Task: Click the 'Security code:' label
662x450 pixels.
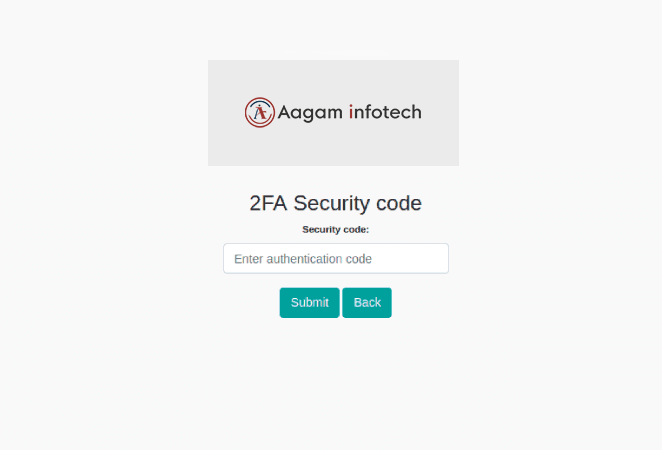Action: [x=335, y=230]
